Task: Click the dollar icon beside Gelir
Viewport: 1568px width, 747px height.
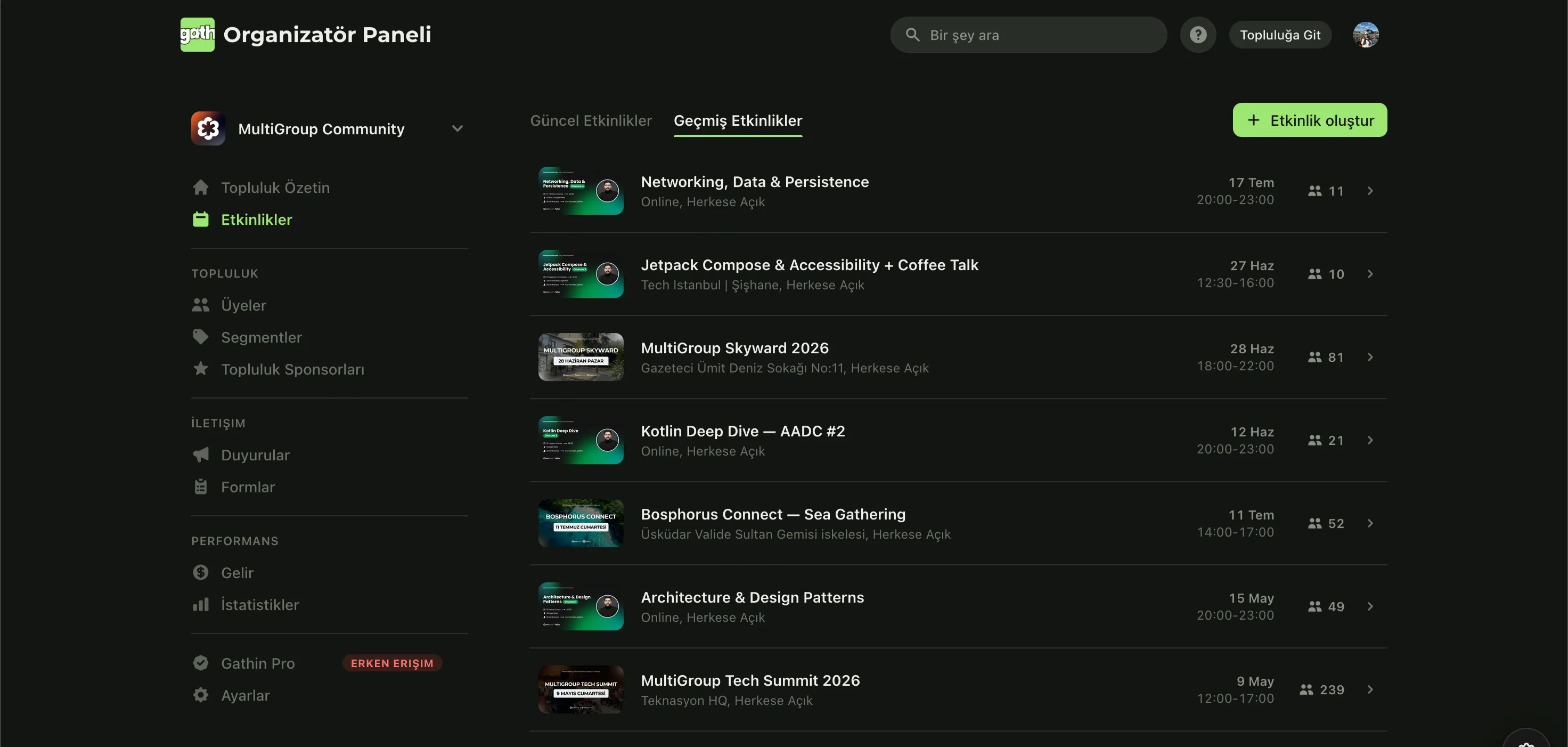Action: (x=201, y=572)
